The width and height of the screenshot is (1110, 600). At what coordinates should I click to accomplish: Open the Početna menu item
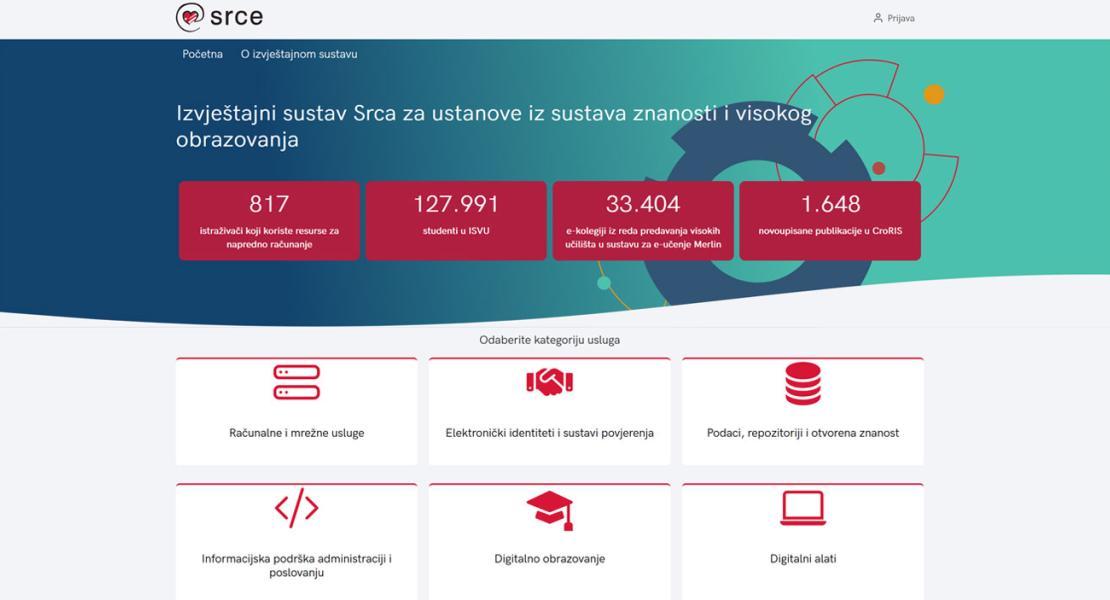pyautogui.click(x=202, y=54)
